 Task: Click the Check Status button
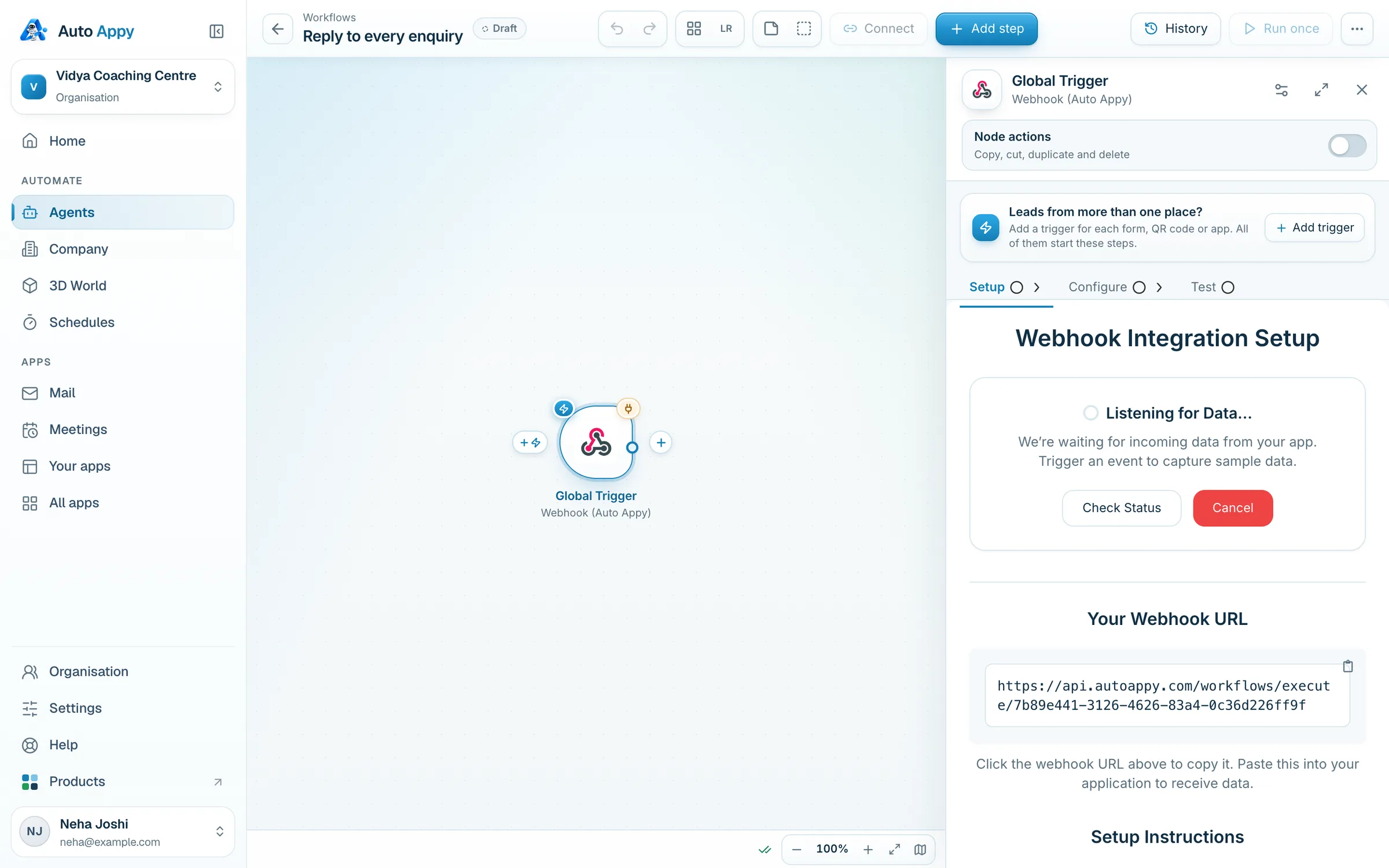pyautogui.click(x=1121, y=507)
